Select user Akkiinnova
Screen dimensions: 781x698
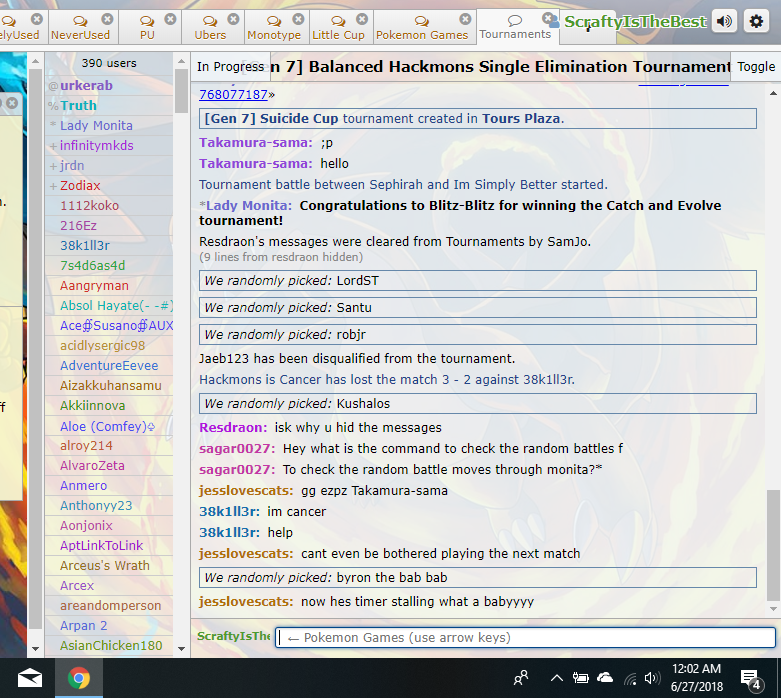tap(109, 406)
